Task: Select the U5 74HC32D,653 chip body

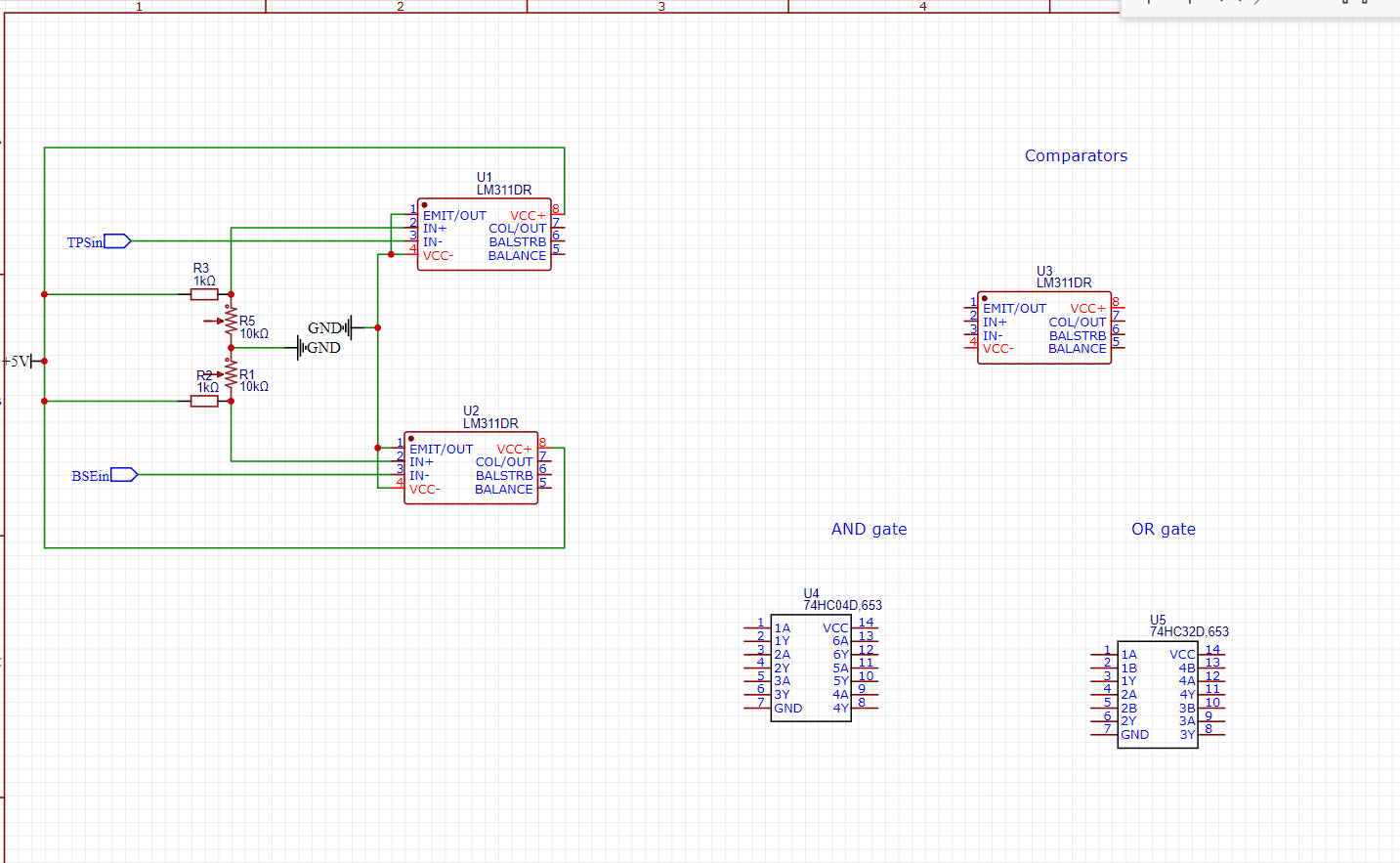Action: pos(1158,695)
